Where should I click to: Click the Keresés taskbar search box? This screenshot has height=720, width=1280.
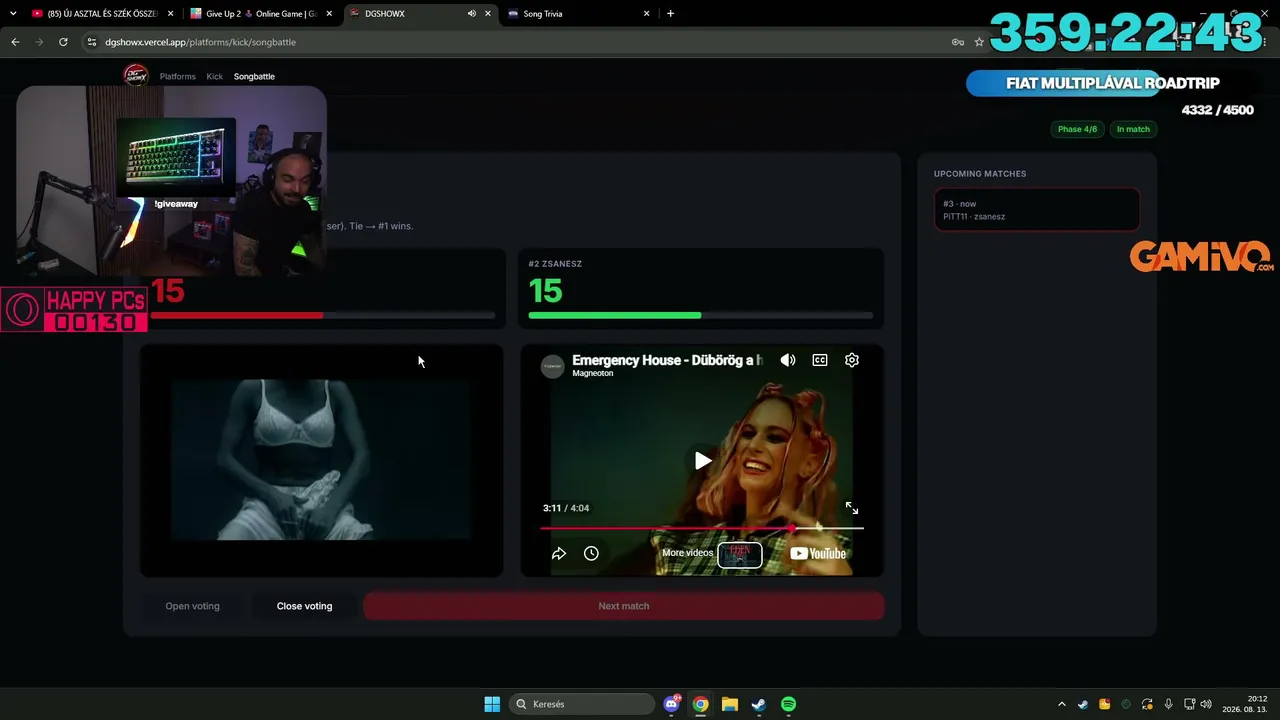(580, 704)
